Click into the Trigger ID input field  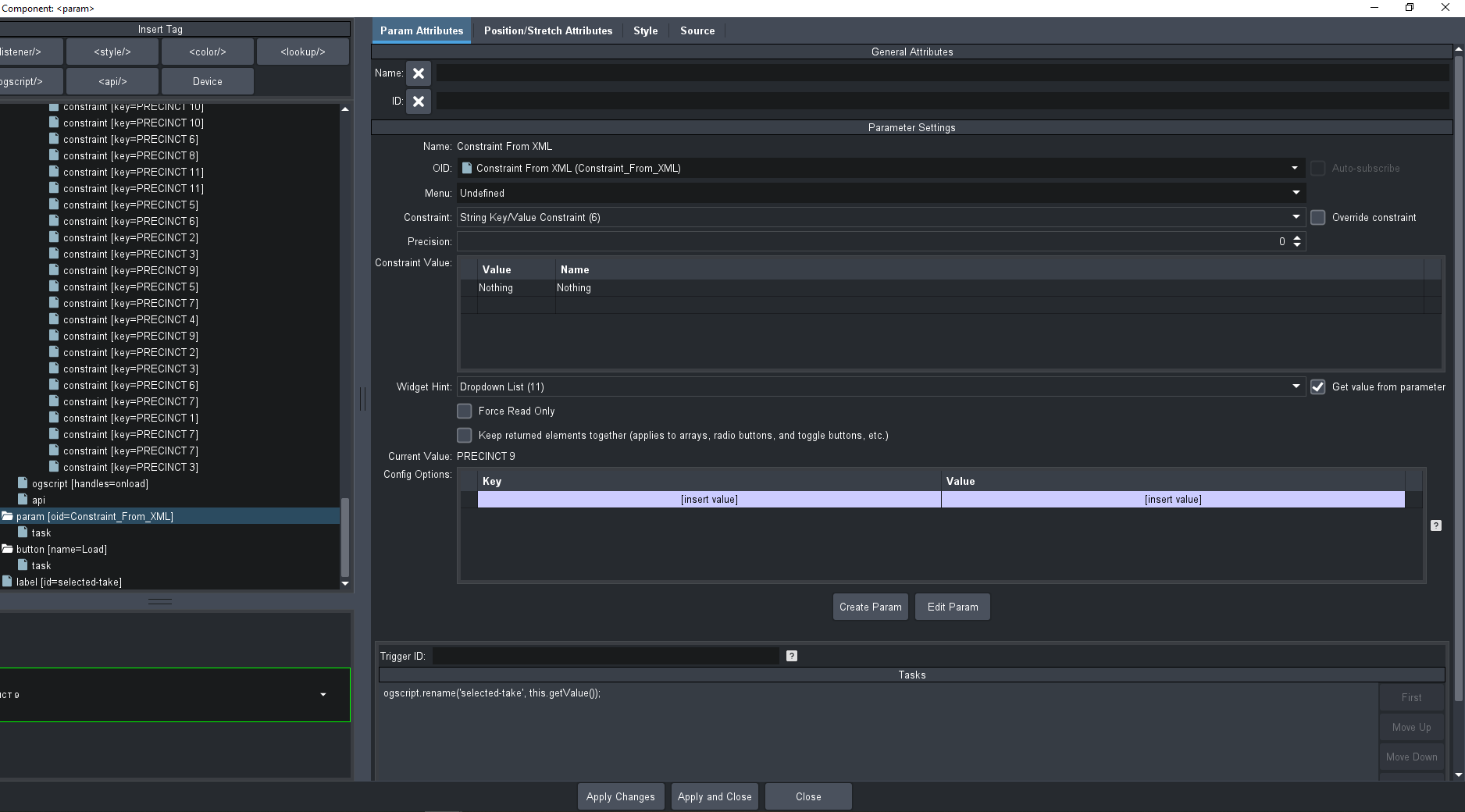(605, 656)
